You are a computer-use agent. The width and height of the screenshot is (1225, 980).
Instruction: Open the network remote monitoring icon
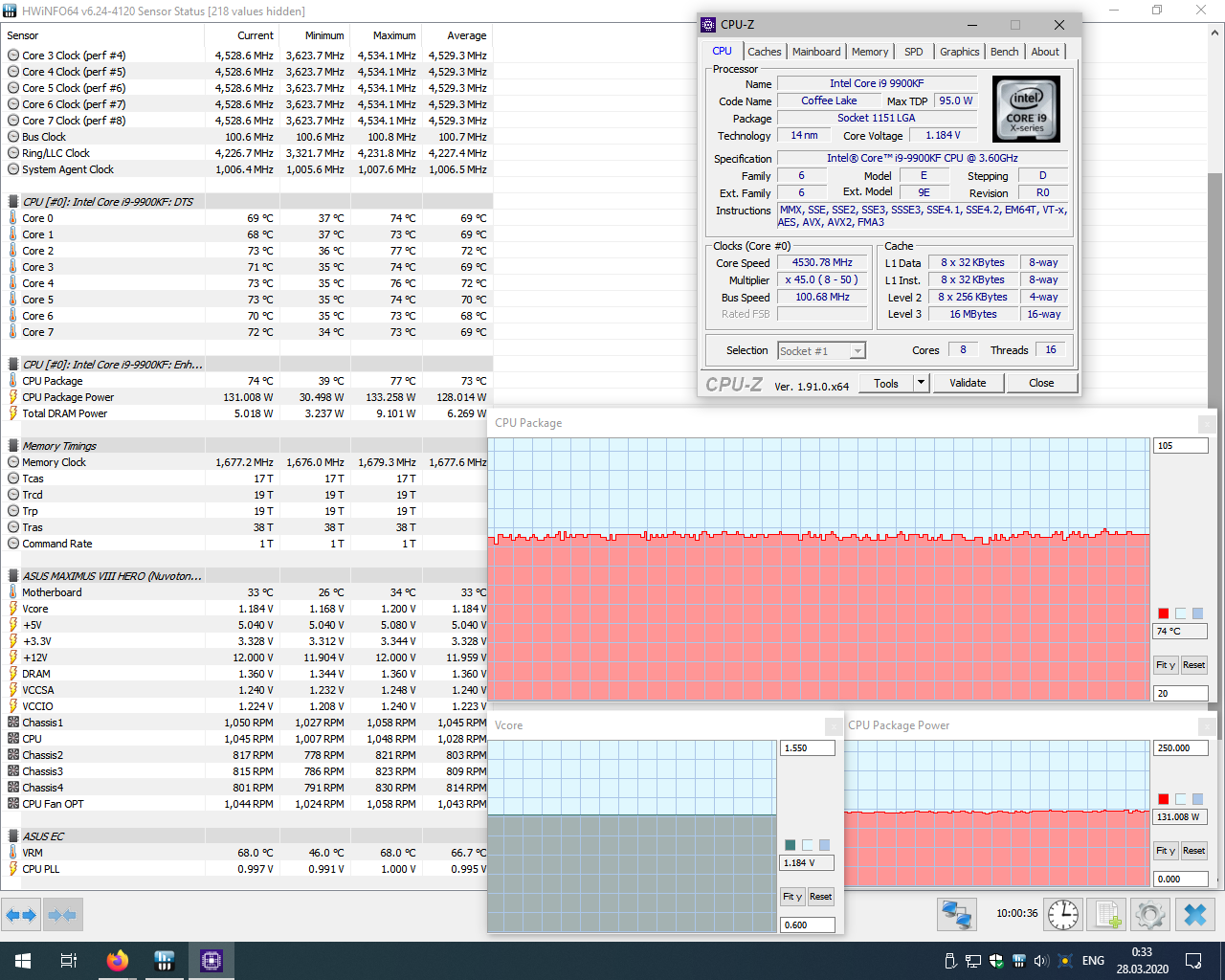pos(956,914)
